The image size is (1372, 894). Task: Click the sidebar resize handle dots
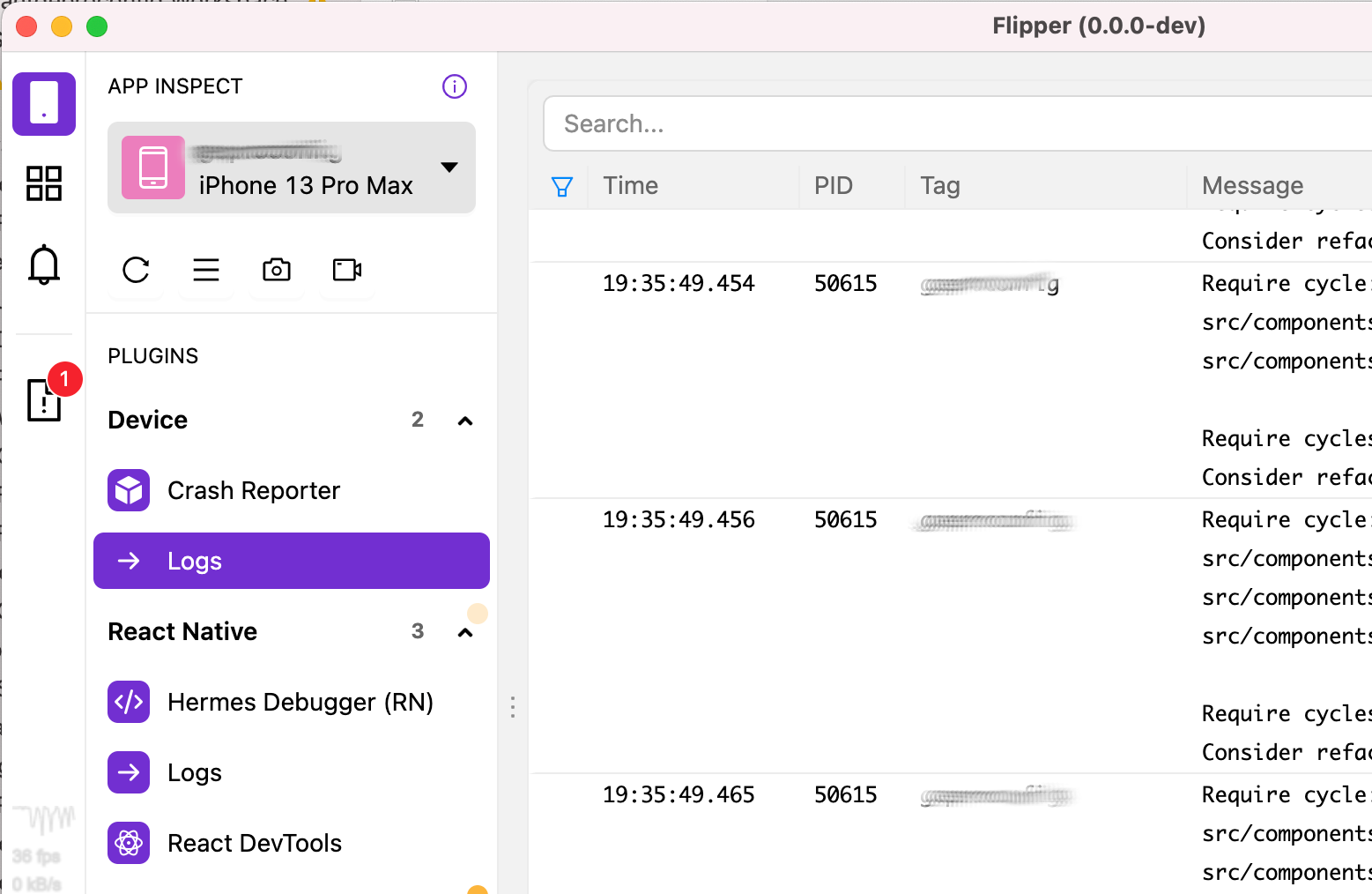[513, 707]
